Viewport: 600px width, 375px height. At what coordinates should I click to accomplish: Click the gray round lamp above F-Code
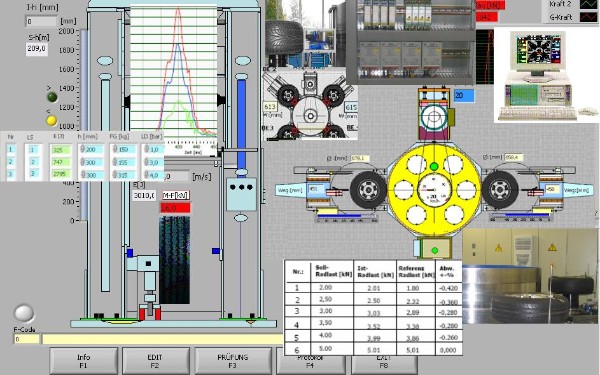(24, 313)
